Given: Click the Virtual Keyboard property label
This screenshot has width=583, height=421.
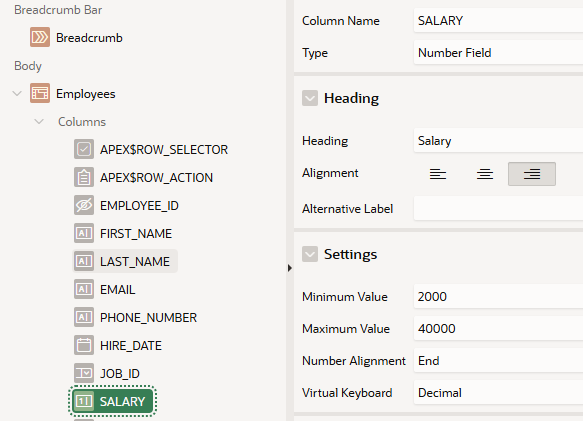Looking at the screenshot, I should pyautogui.click(x=347, y=393).
